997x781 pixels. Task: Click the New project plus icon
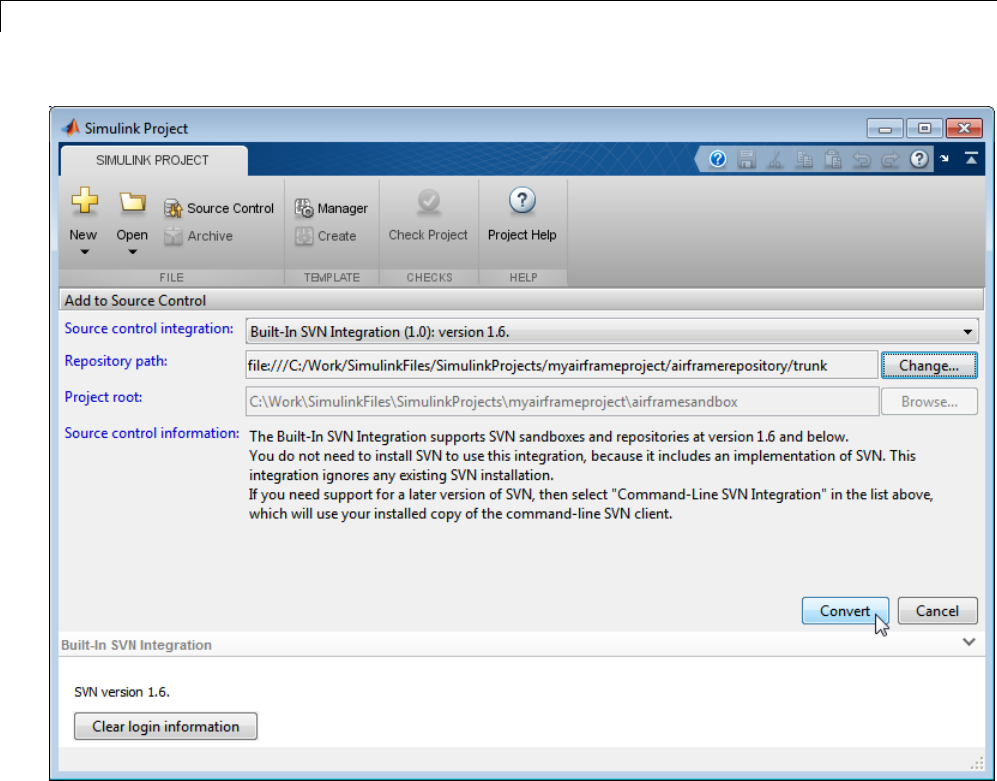[x=84, y=201]
